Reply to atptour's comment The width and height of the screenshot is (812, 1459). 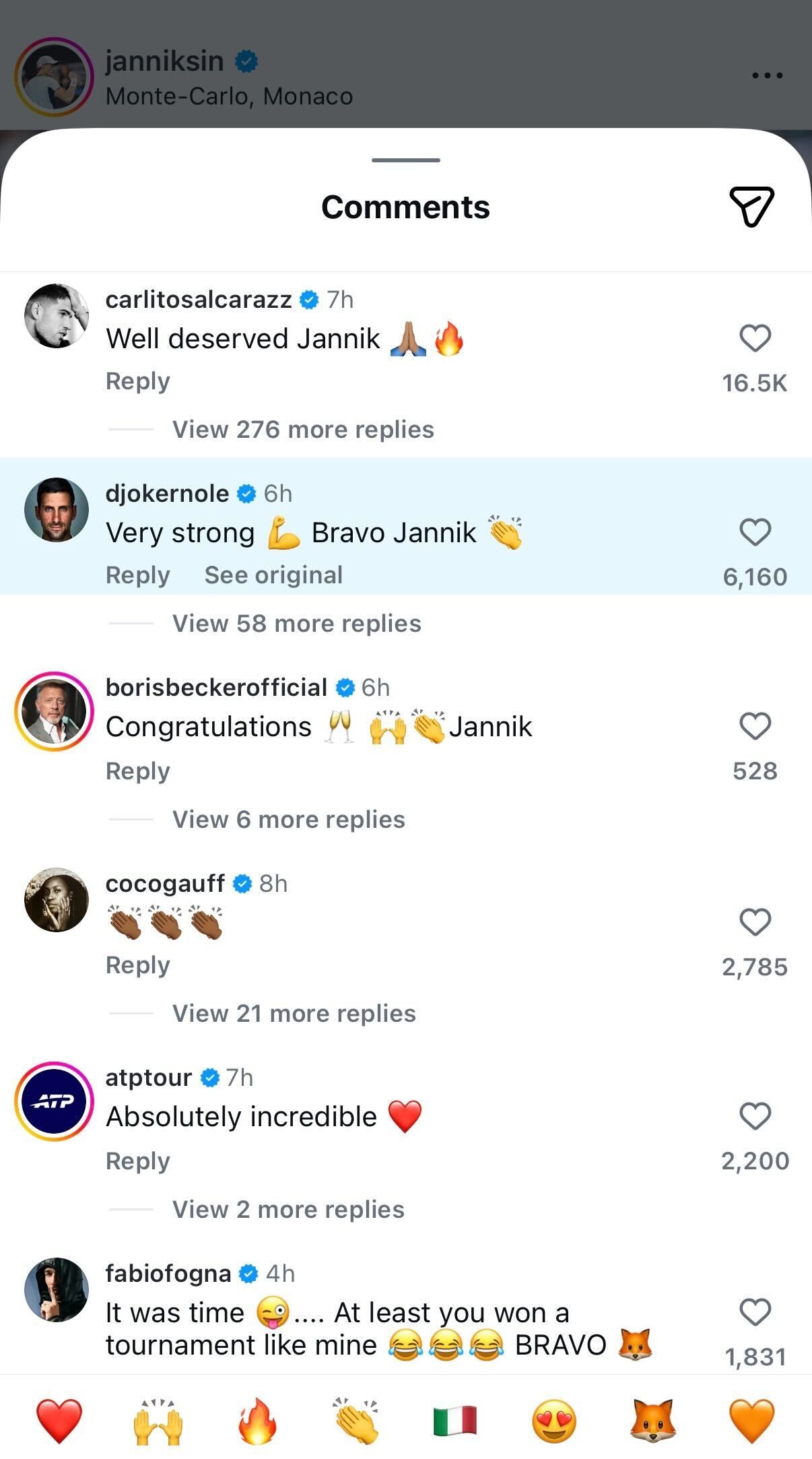137,1160
